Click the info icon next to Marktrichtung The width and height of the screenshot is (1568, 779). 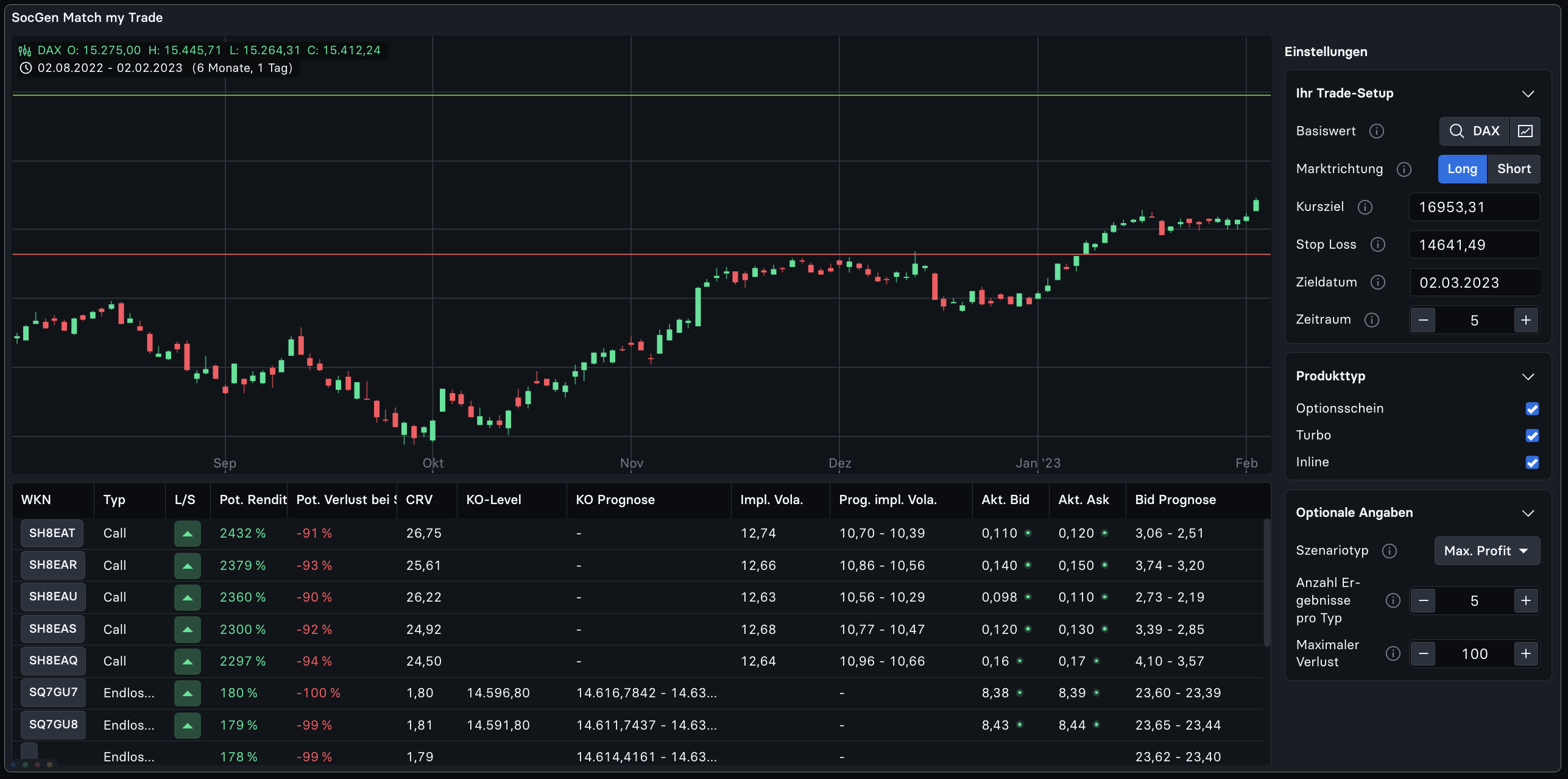click(x=1404, y=169)
